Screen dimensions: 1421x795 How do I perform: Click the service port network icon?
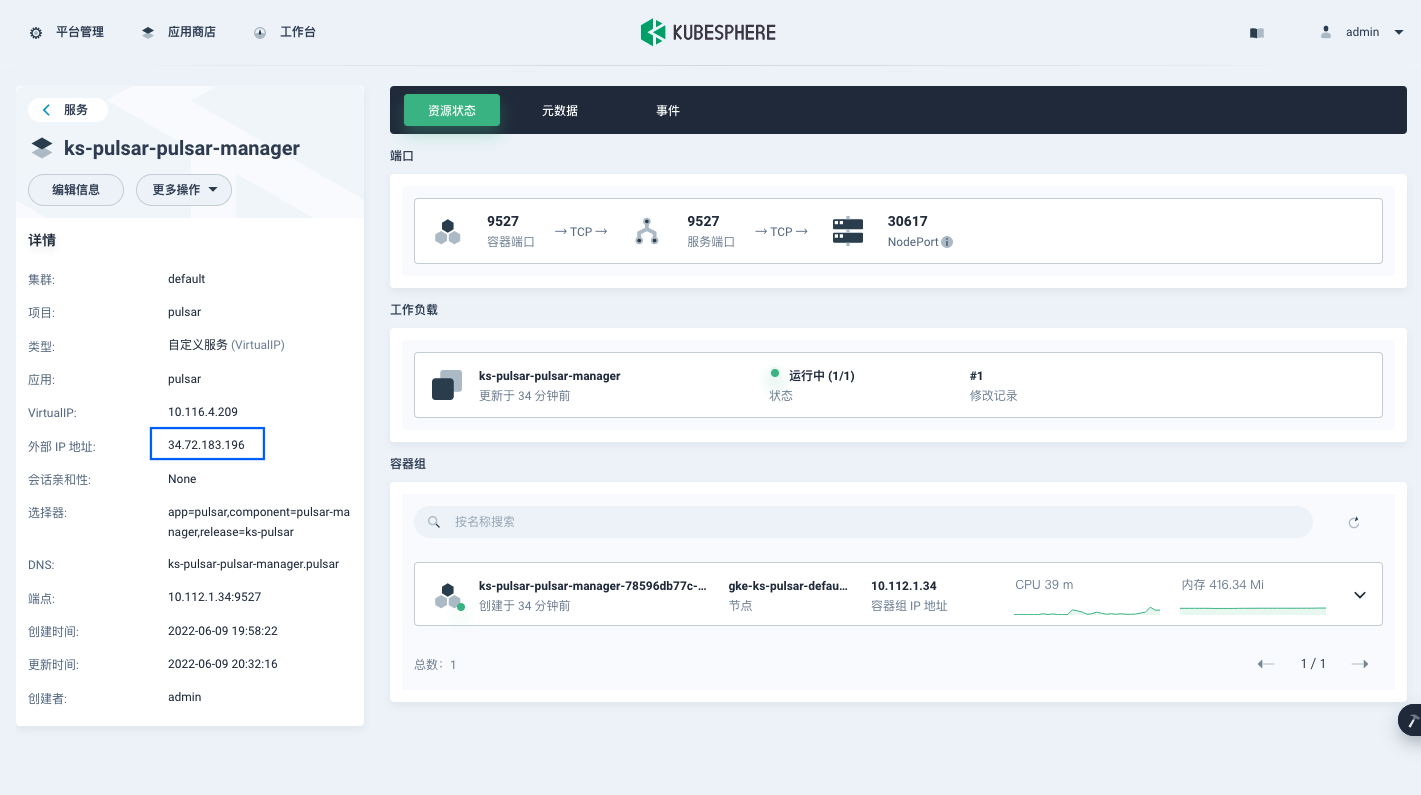pyautogui.click(x=648, y=231)
